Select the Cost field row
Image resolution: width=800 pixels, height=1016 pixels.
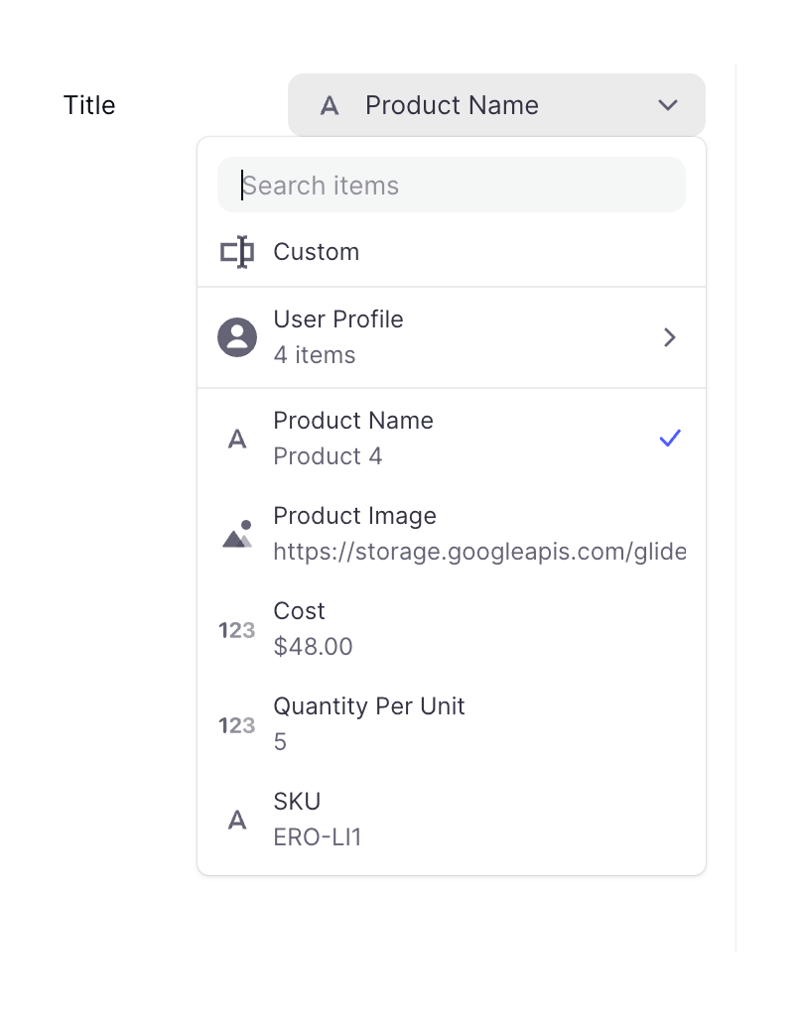click(400, 628)
